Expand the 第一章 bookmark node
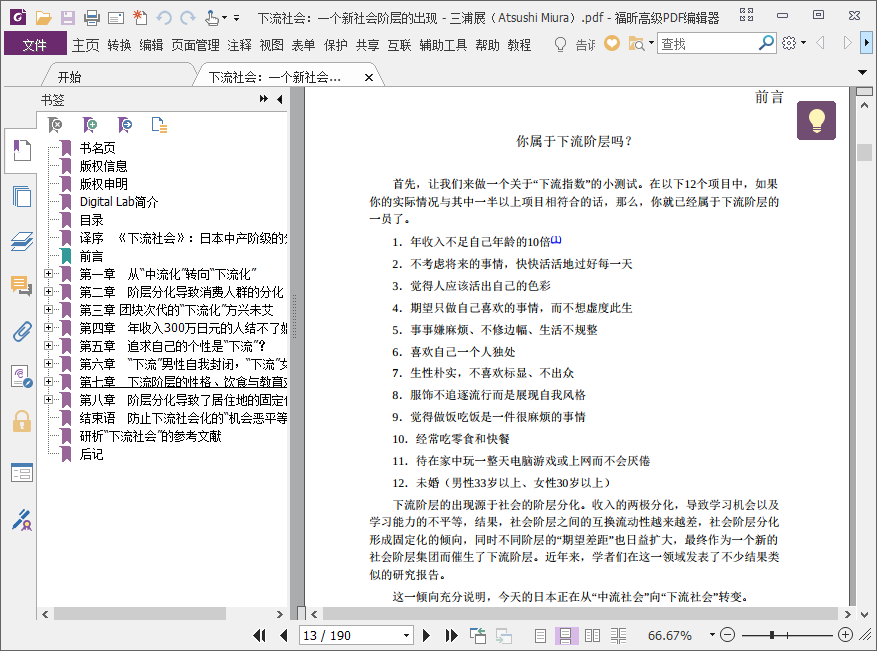Image resolution: width=877 pixels, height=651 pixels. coord(48,273)
